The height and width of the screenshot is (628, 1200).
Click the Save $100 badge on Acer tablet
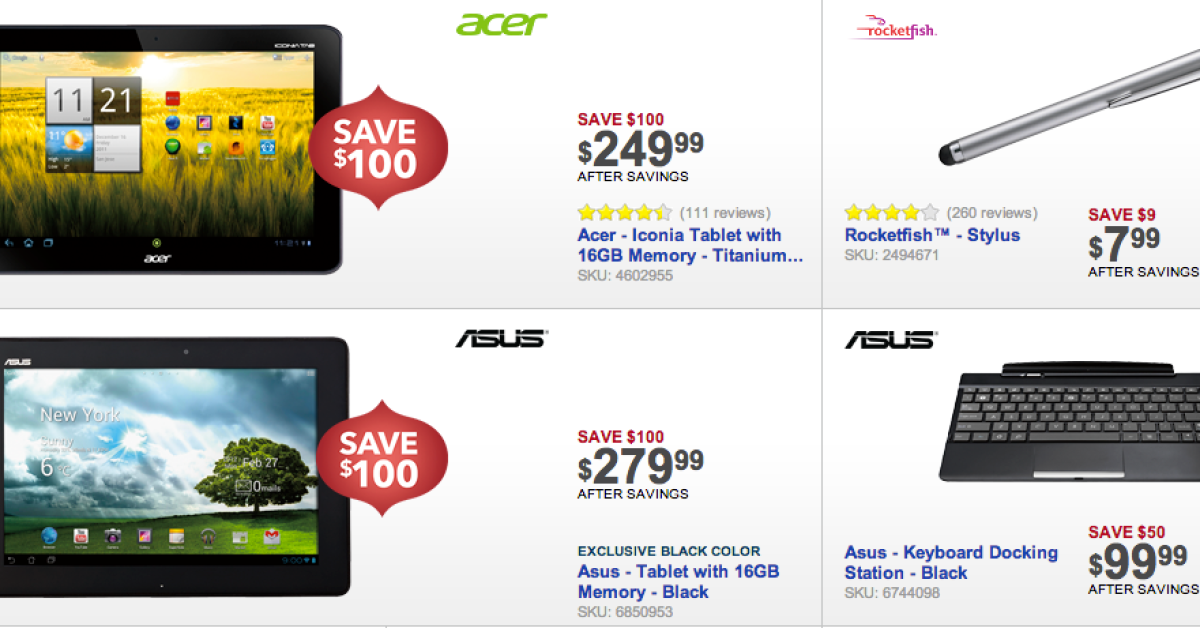(x=376, y=148)
